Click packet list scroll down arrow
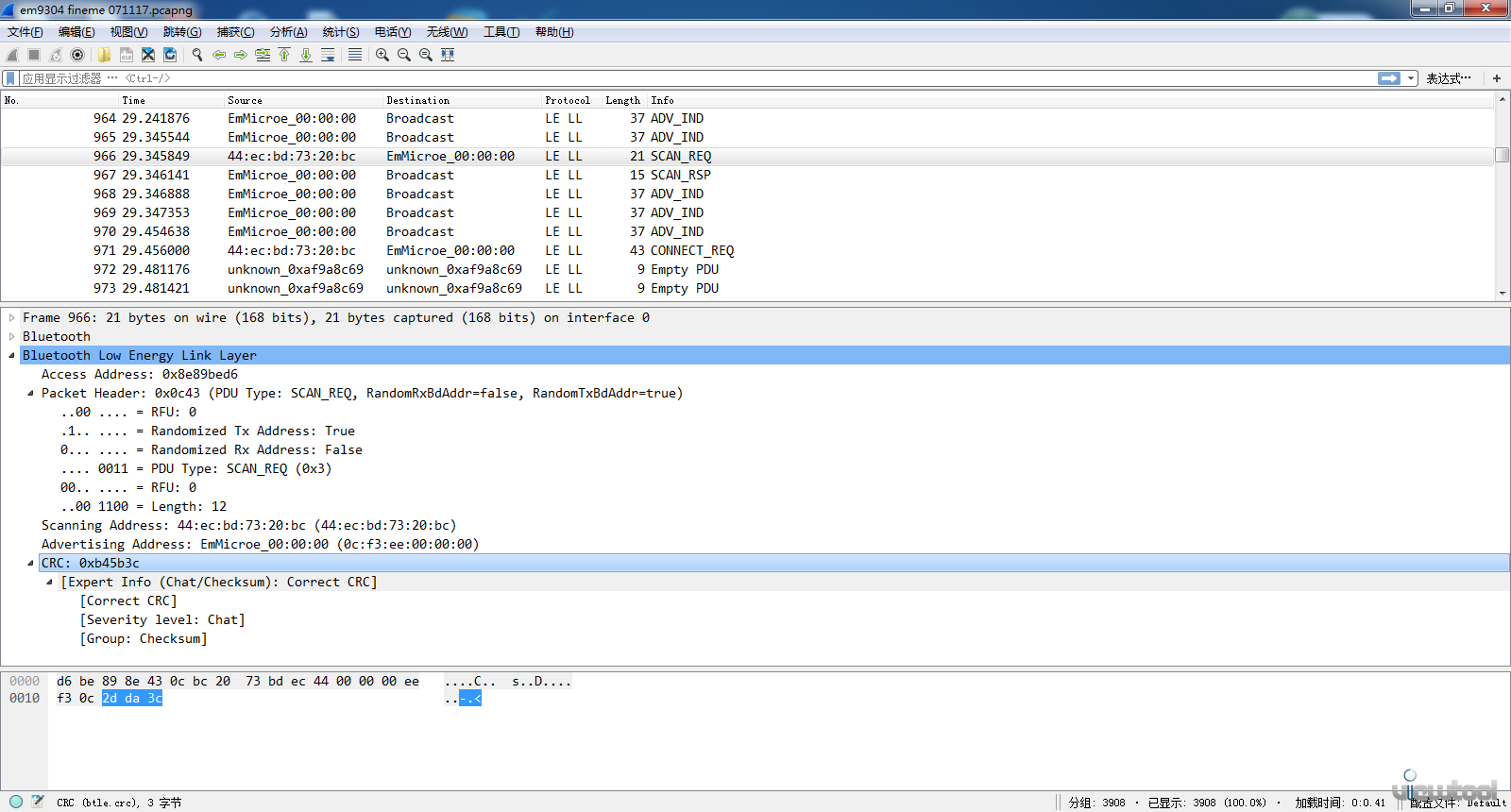This screenshot has height=812, width=1511. (x=1503, y=294)
